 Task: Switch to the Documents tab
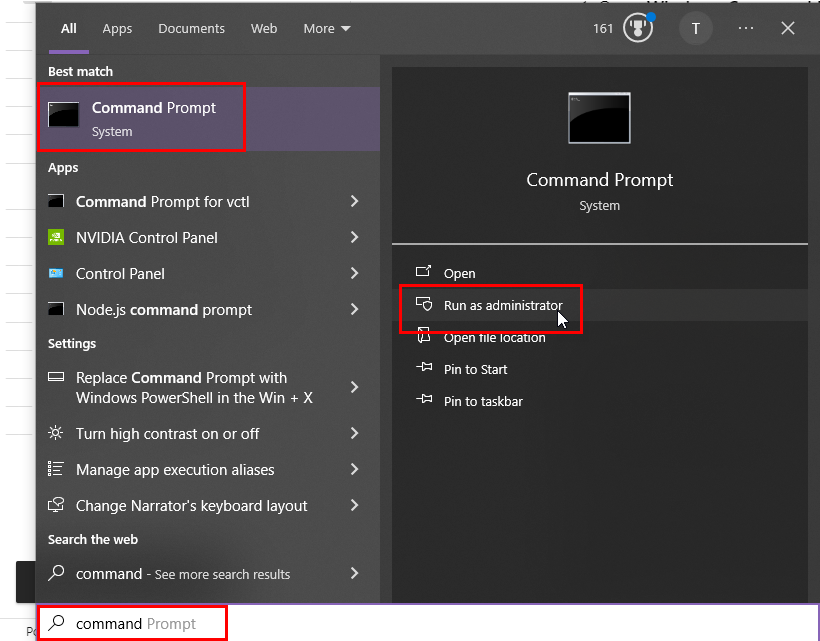(191, 29)
